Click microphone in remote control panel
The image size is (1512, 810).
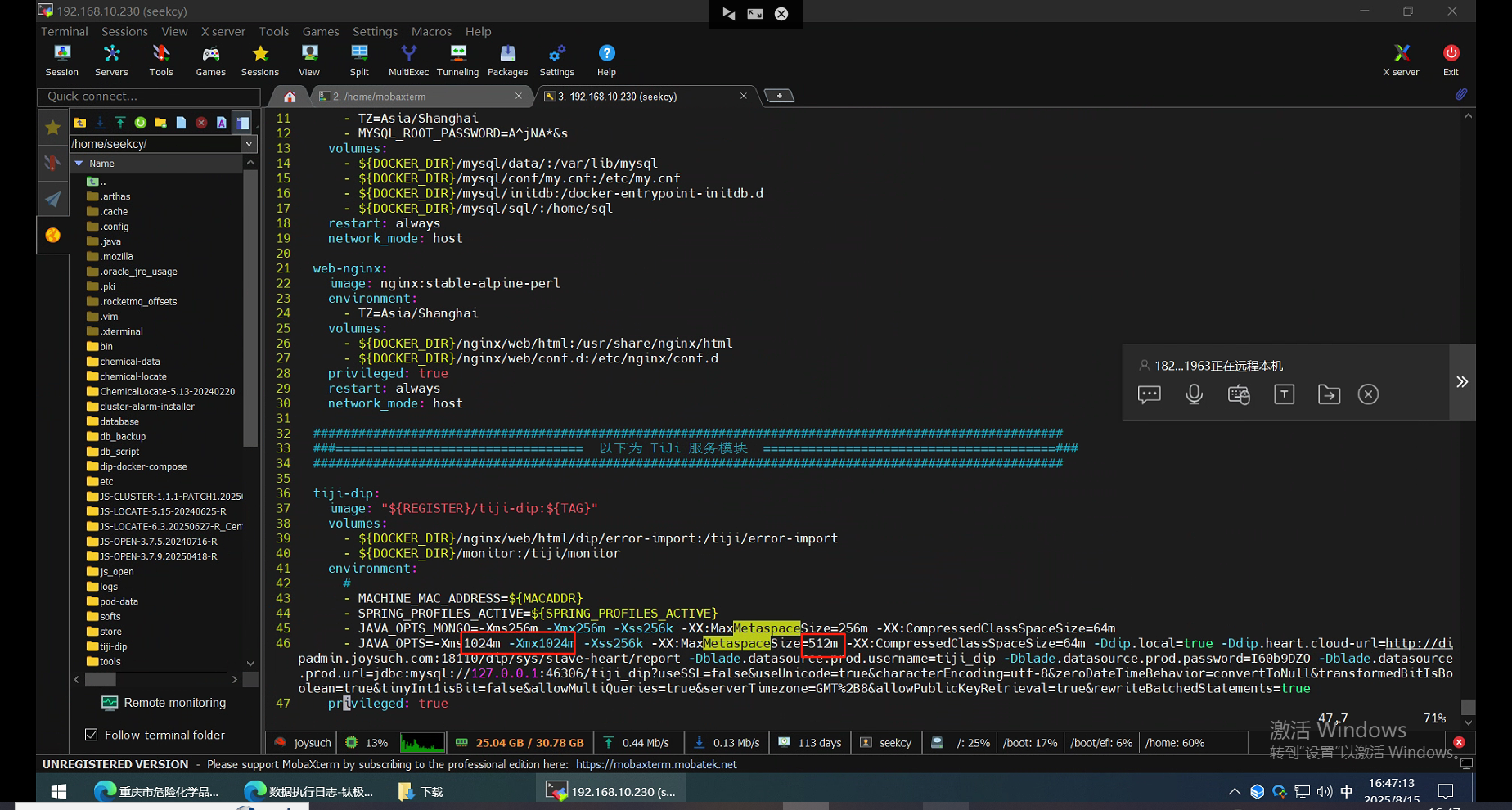(x=1194, y=394)
